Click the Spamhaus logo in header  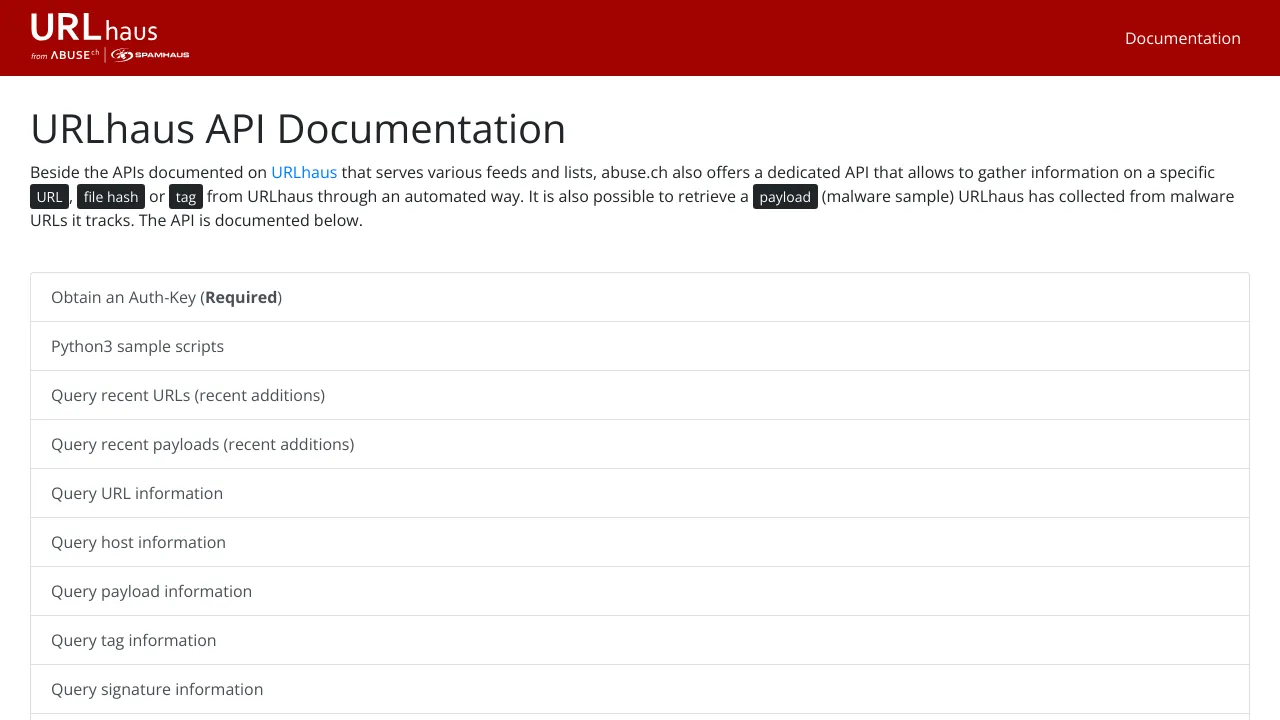[150, 55]
